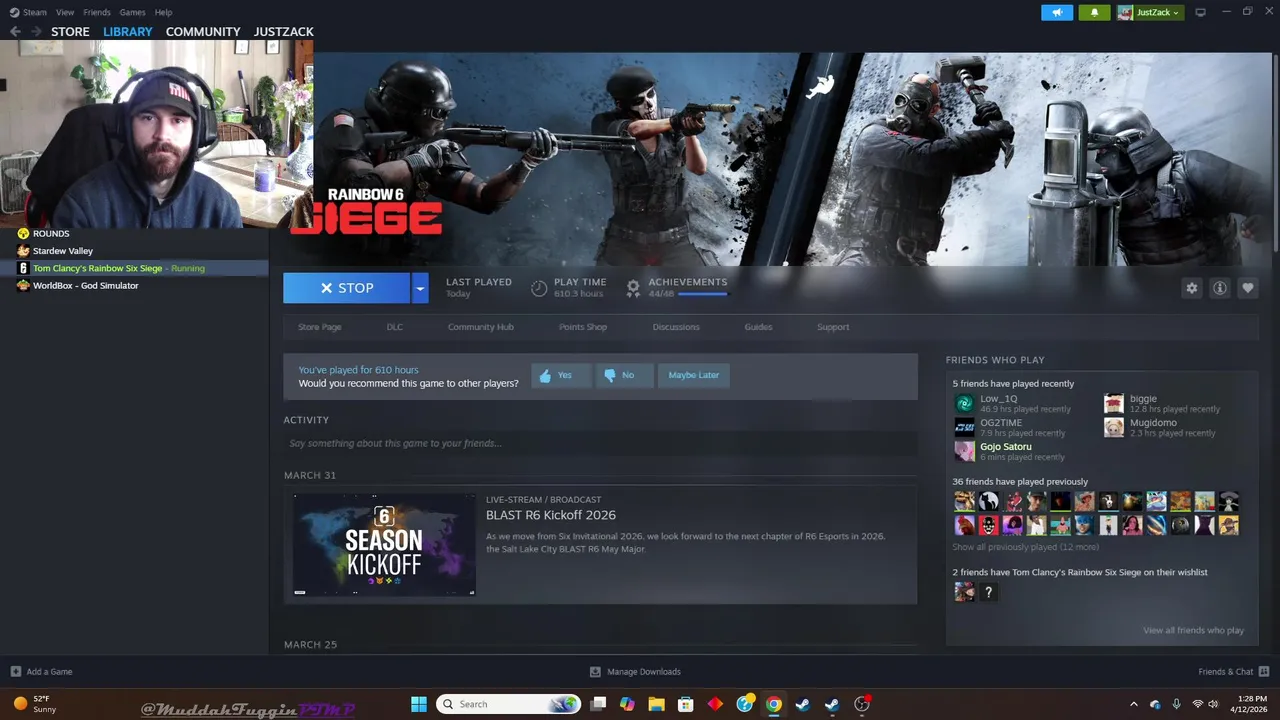Screen dimensions: 1280x720
Task: Open friend Gojo Satoru's profile
Action: click(1005, 447)
